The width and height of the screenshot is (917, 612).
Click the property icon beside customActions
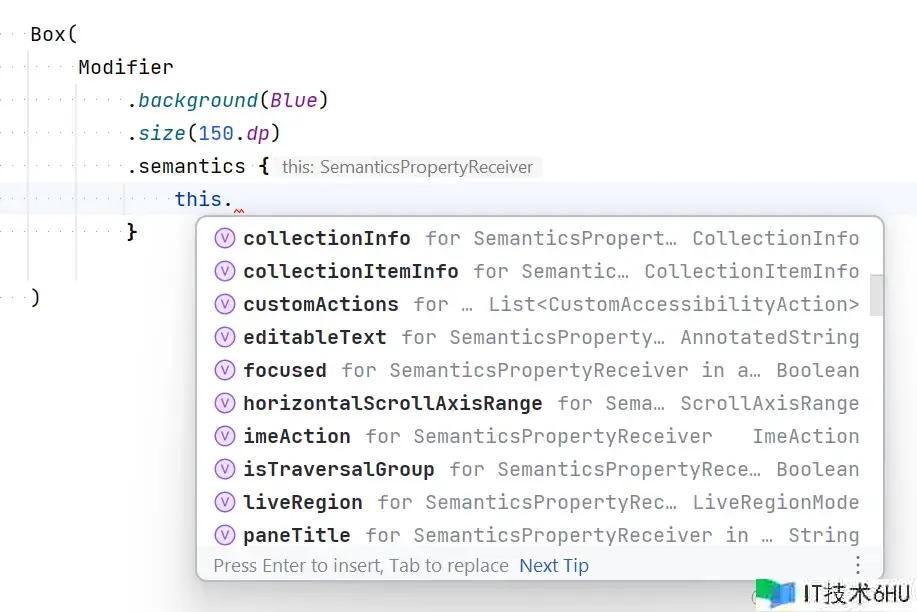pos(225,304)
